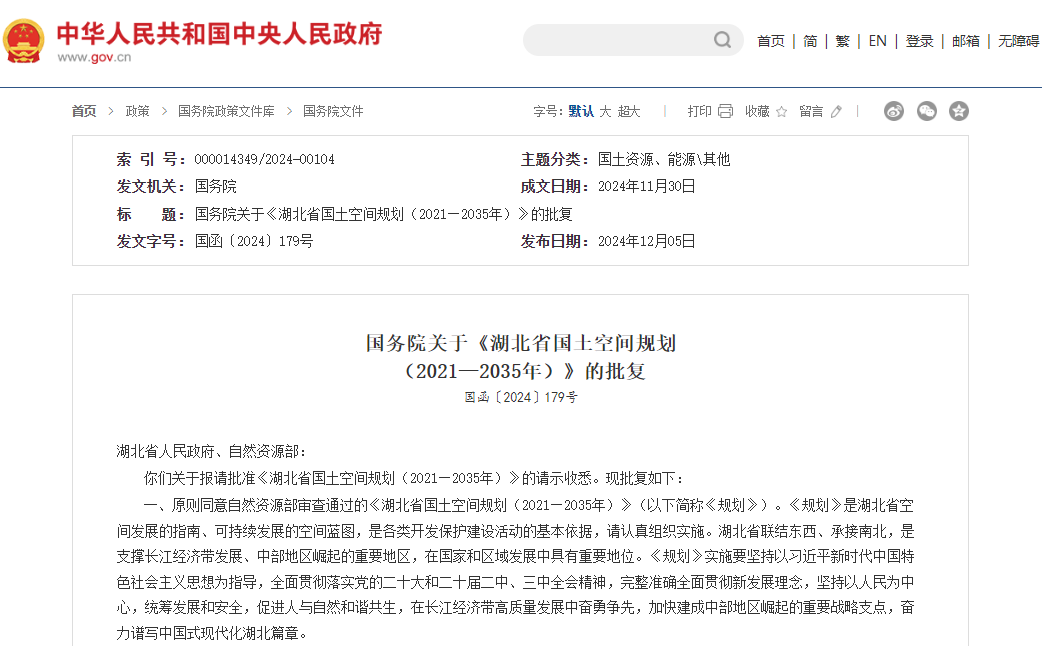The width and height of the screenshot is (1042, 646).
Task: Switch to traditional Chinese with 繁
Action: [x=842, y=40]
